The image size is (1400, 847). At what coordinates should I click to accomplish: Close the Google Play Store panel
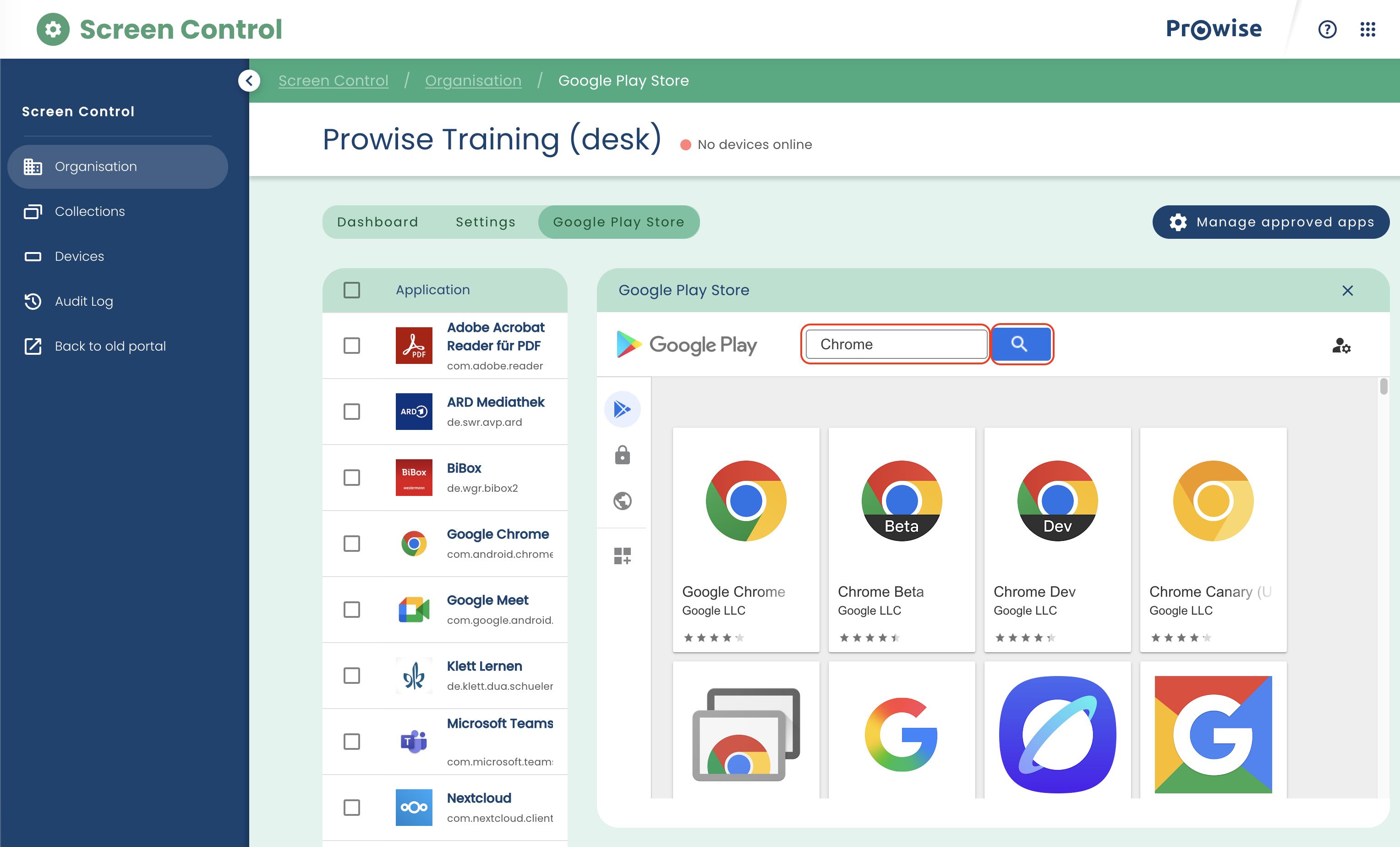1347,291
